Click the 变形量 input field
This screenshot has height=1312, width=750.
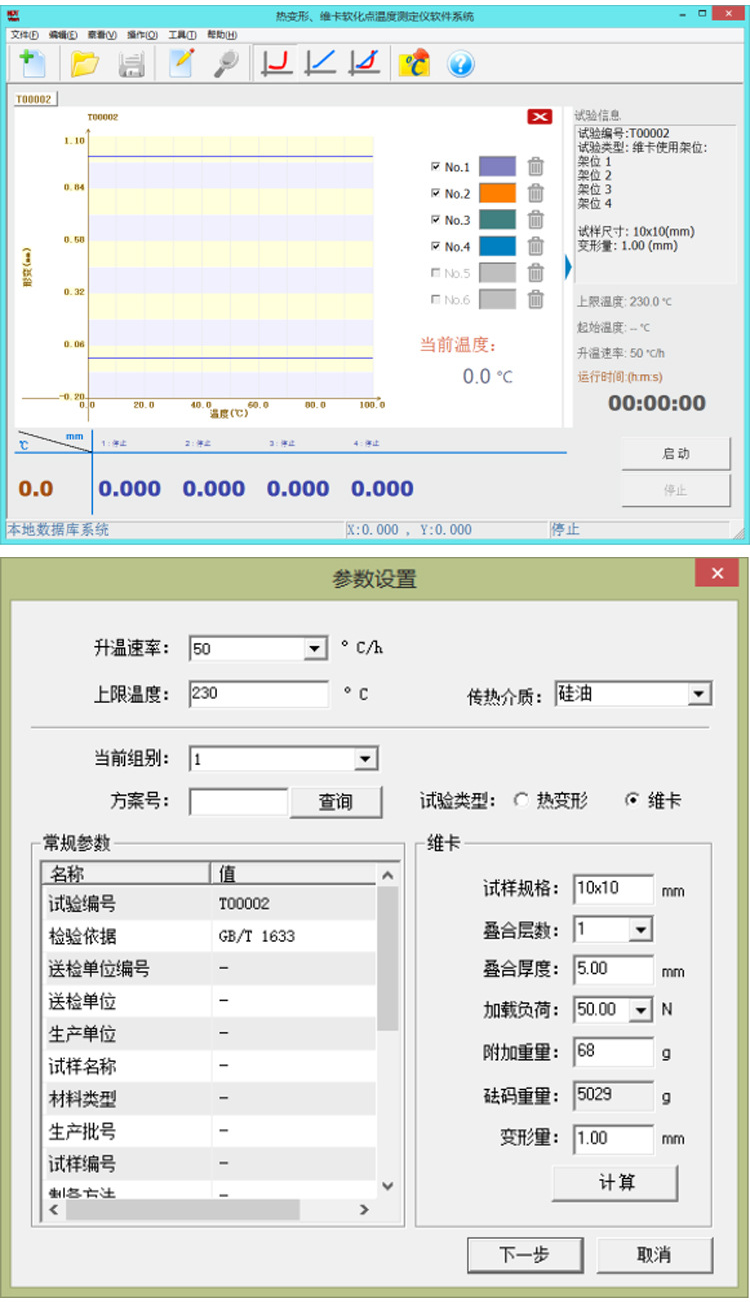pyautogui.click(x=614, y=1138)
